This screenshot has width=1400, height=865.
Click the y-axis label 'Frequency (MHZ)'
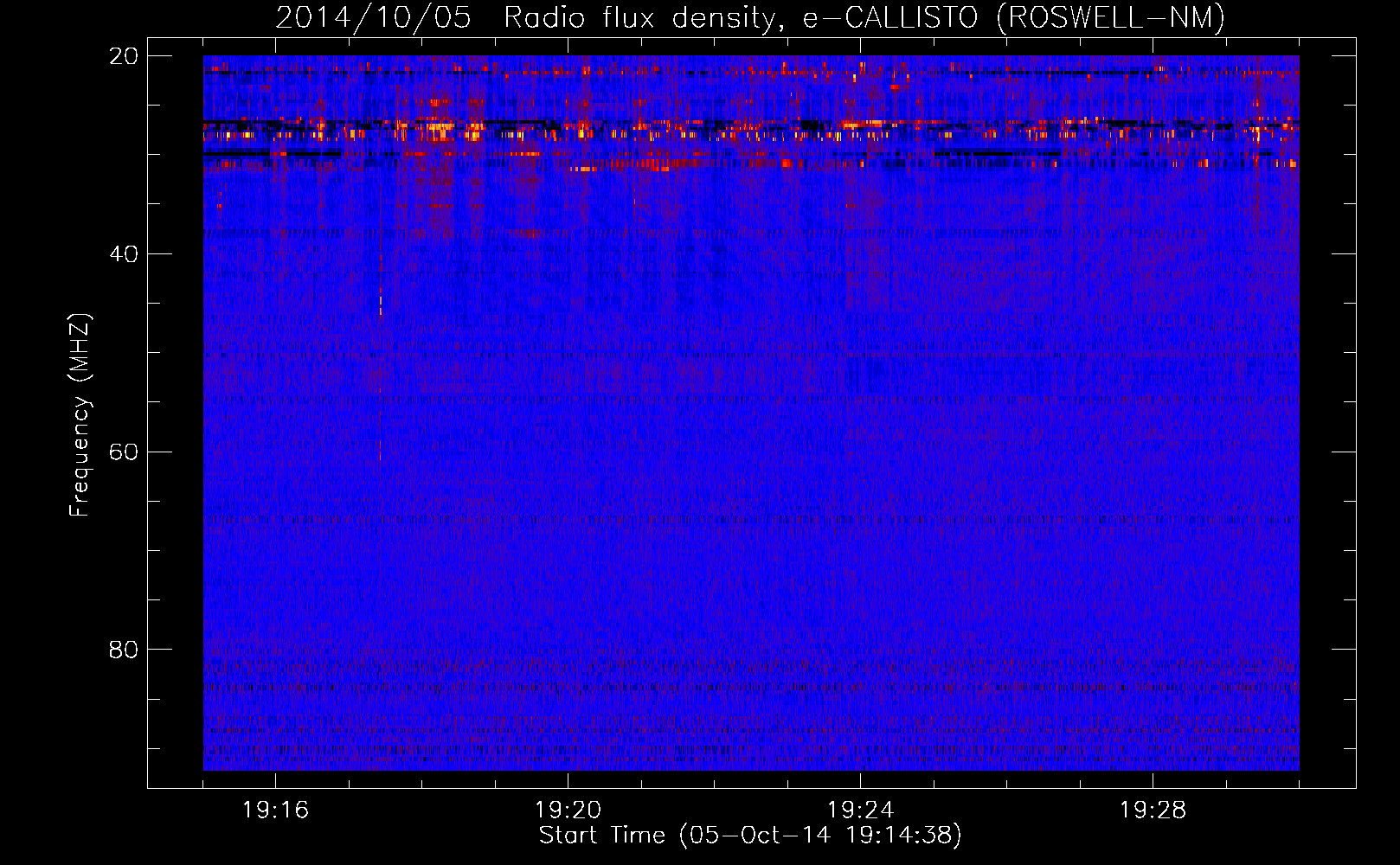pos(80,415)
